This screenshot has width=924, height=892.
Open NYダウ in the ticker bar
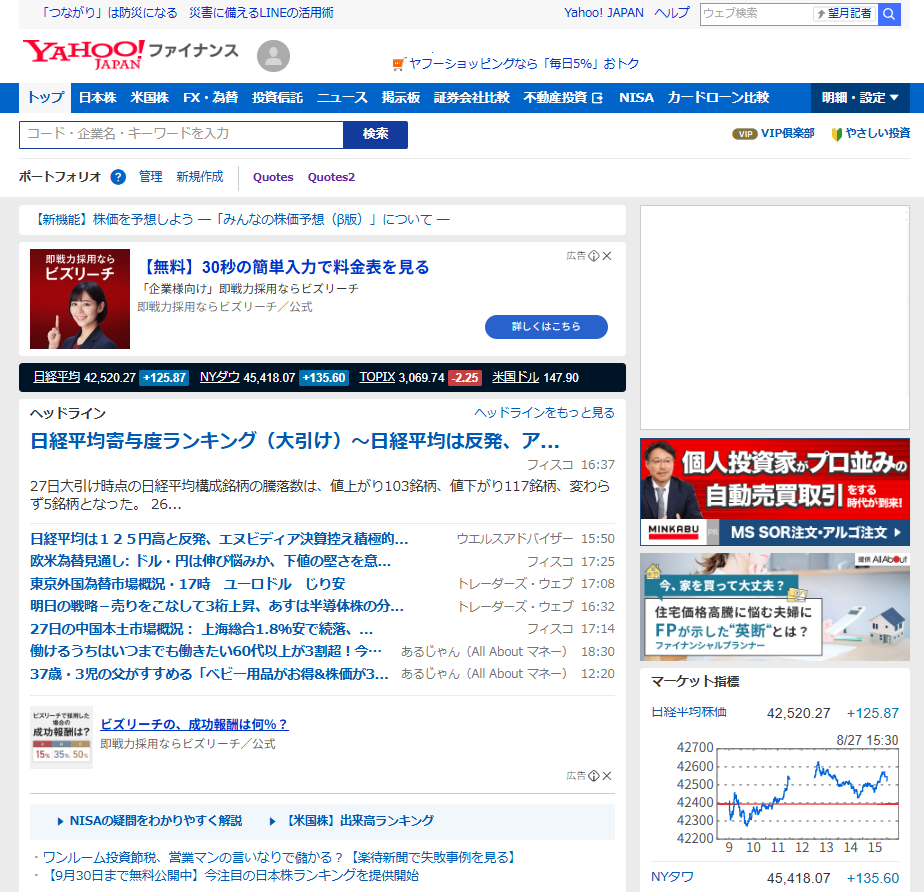click(219, 377)
